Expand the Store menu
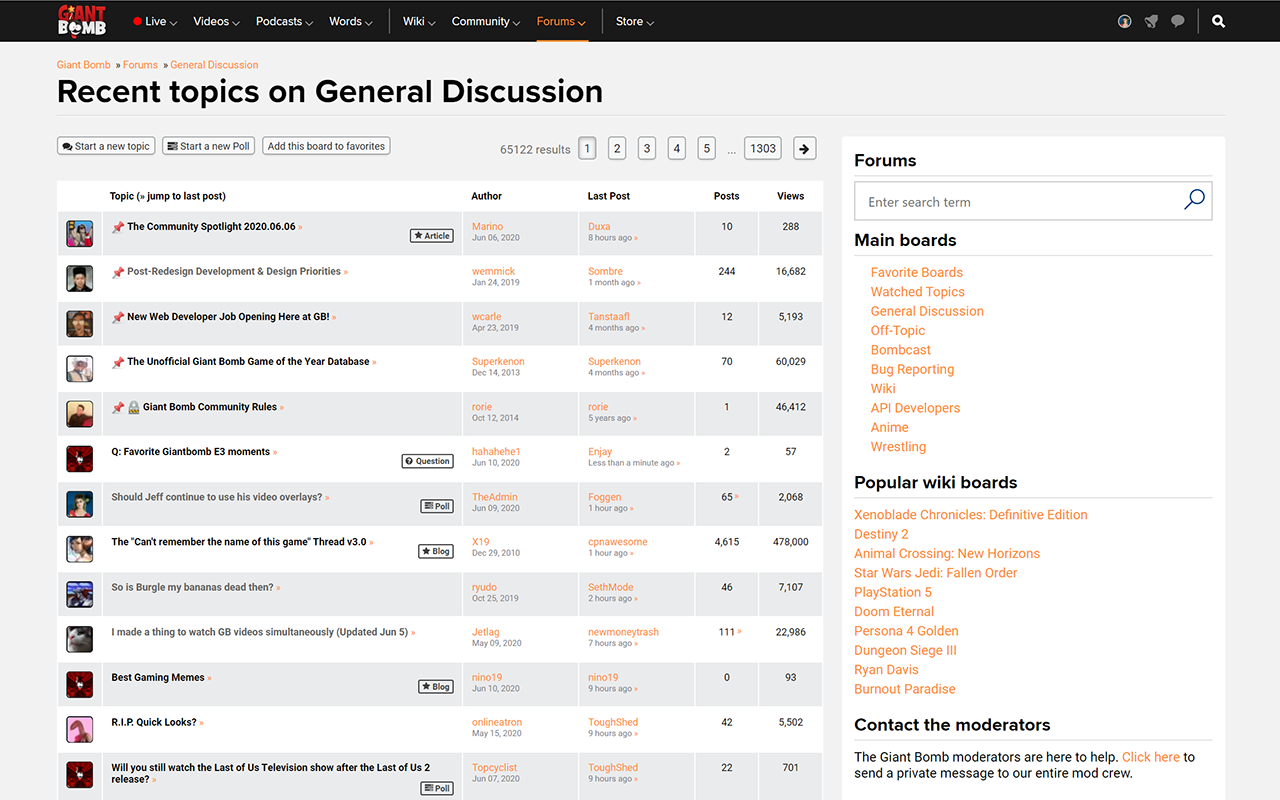The height and width of the screenshot is (800, 1280). pyautogui.click(x=635, y=21)
